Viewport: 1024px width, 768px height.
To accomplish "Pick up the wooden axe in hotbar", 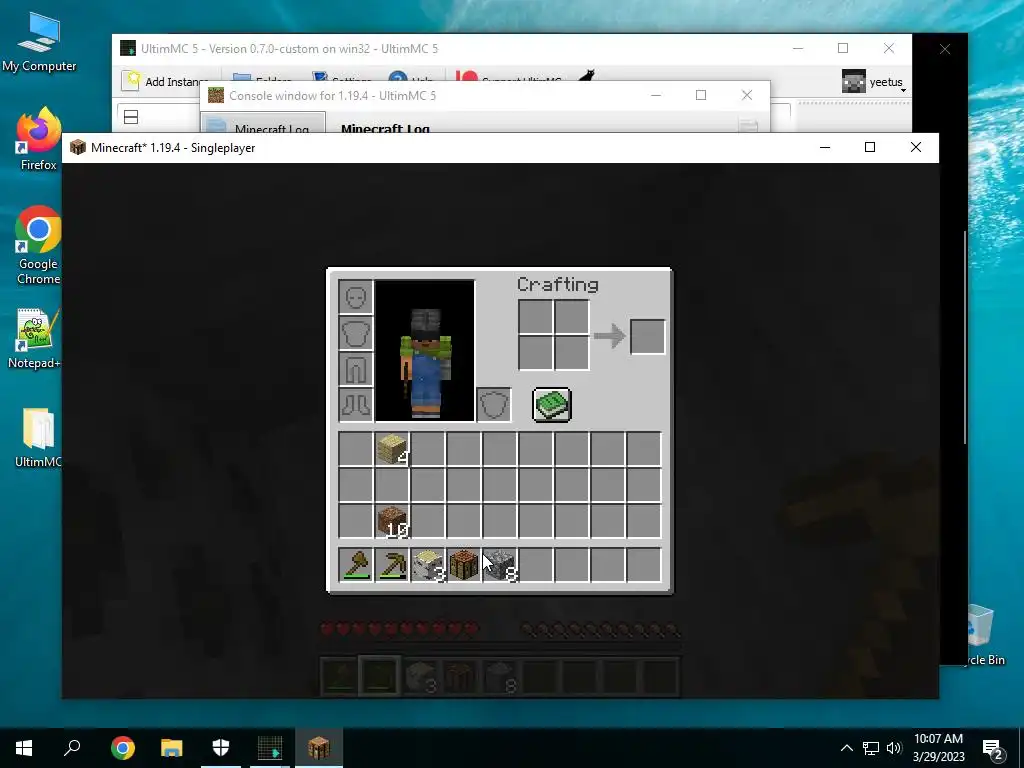I will click(356, 565).
